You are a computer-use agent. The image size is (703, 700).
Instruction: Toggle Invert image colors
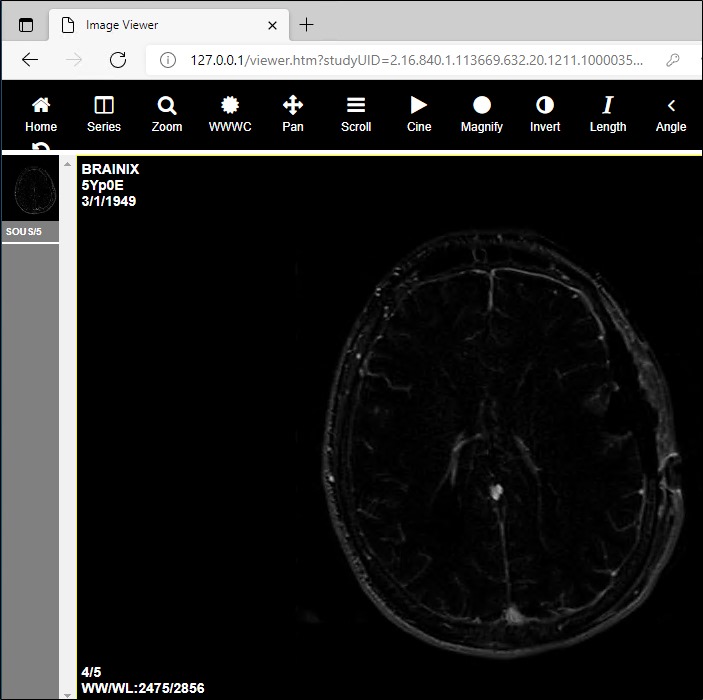[545, 113]
